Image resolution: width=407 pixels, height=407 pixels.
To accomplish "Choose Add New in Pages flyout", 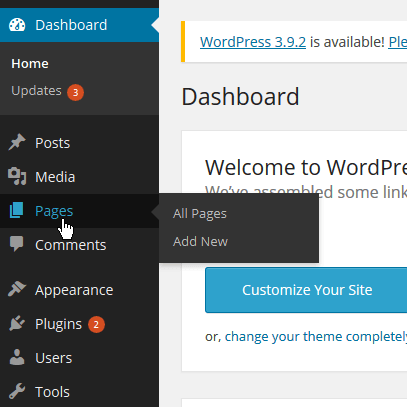I will click(x=200, y=242).
